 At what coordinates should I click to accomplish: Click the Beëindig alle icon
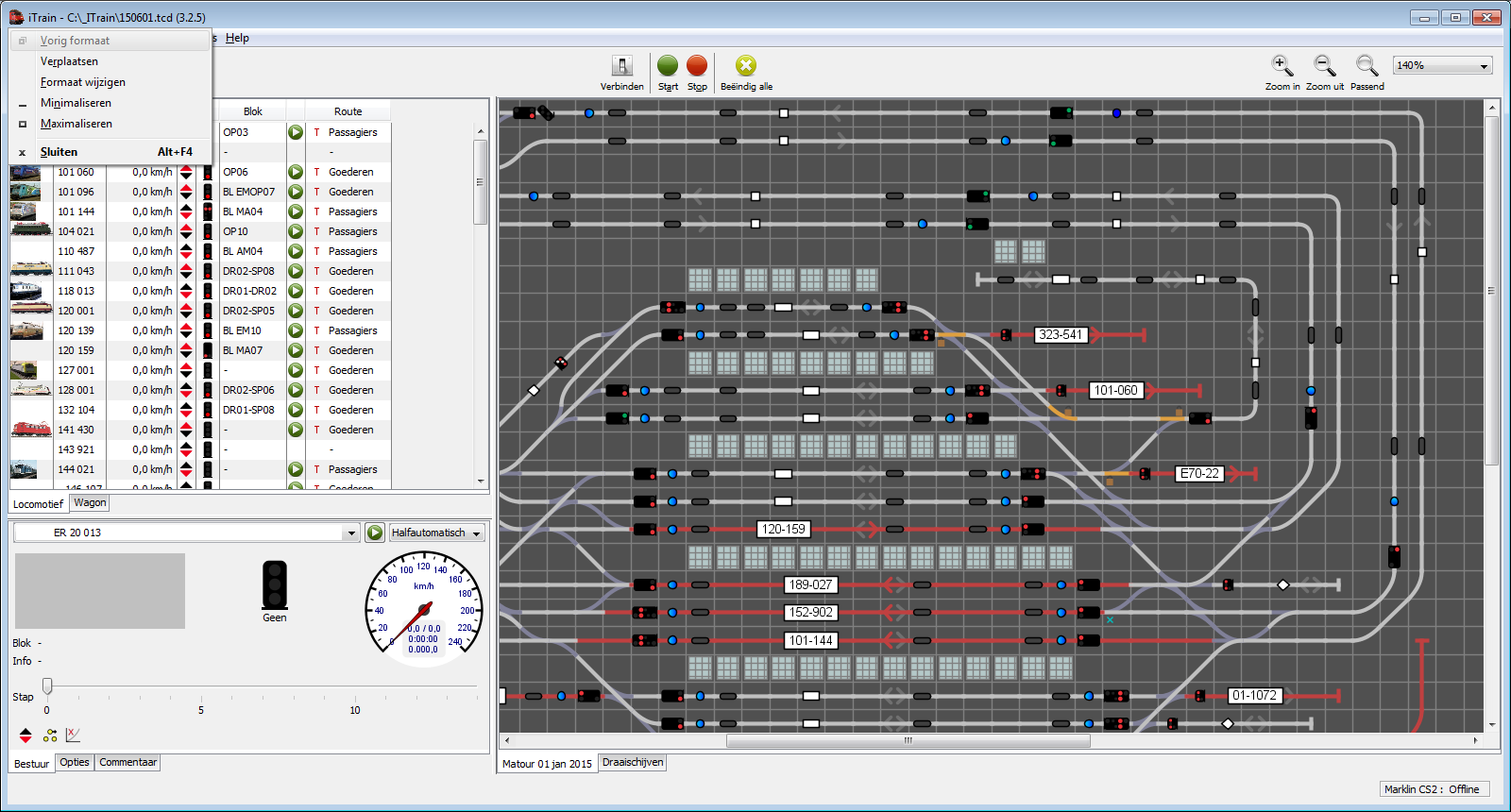[746, 65]
